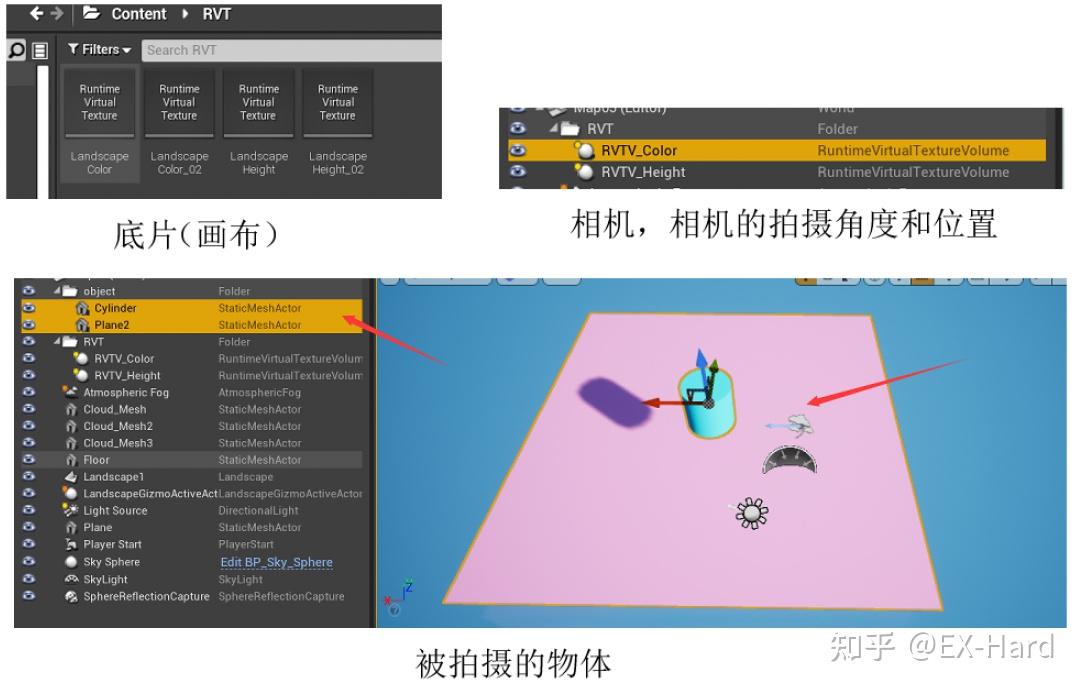
Task: Click the Landscape1 terrain icon
Action: 72,475
